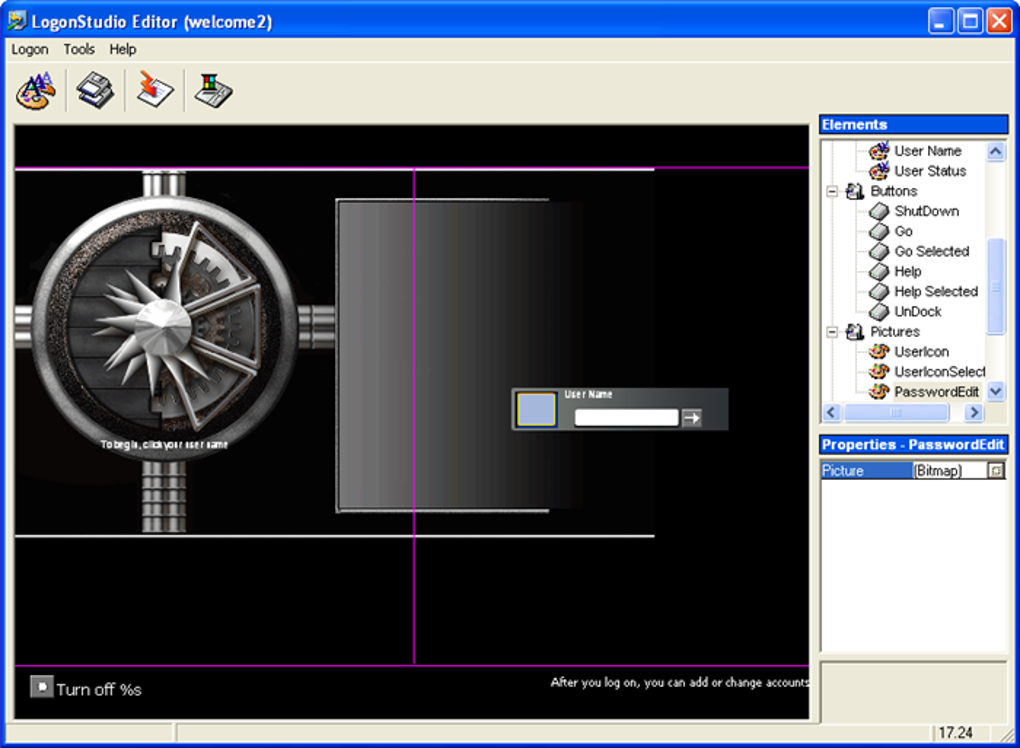
Task: Preview the logon screen from toolbar
Action: point(211,91)
